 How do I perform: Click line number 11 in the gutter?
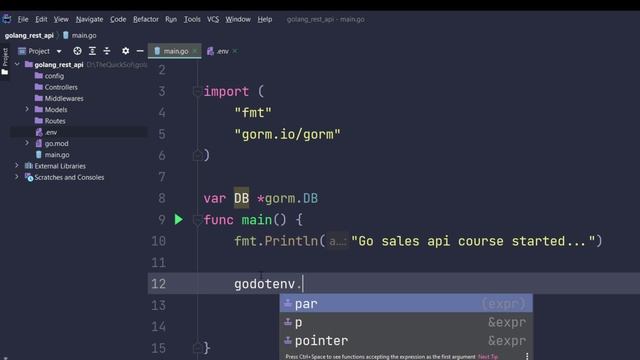click(x=158, y=262)
